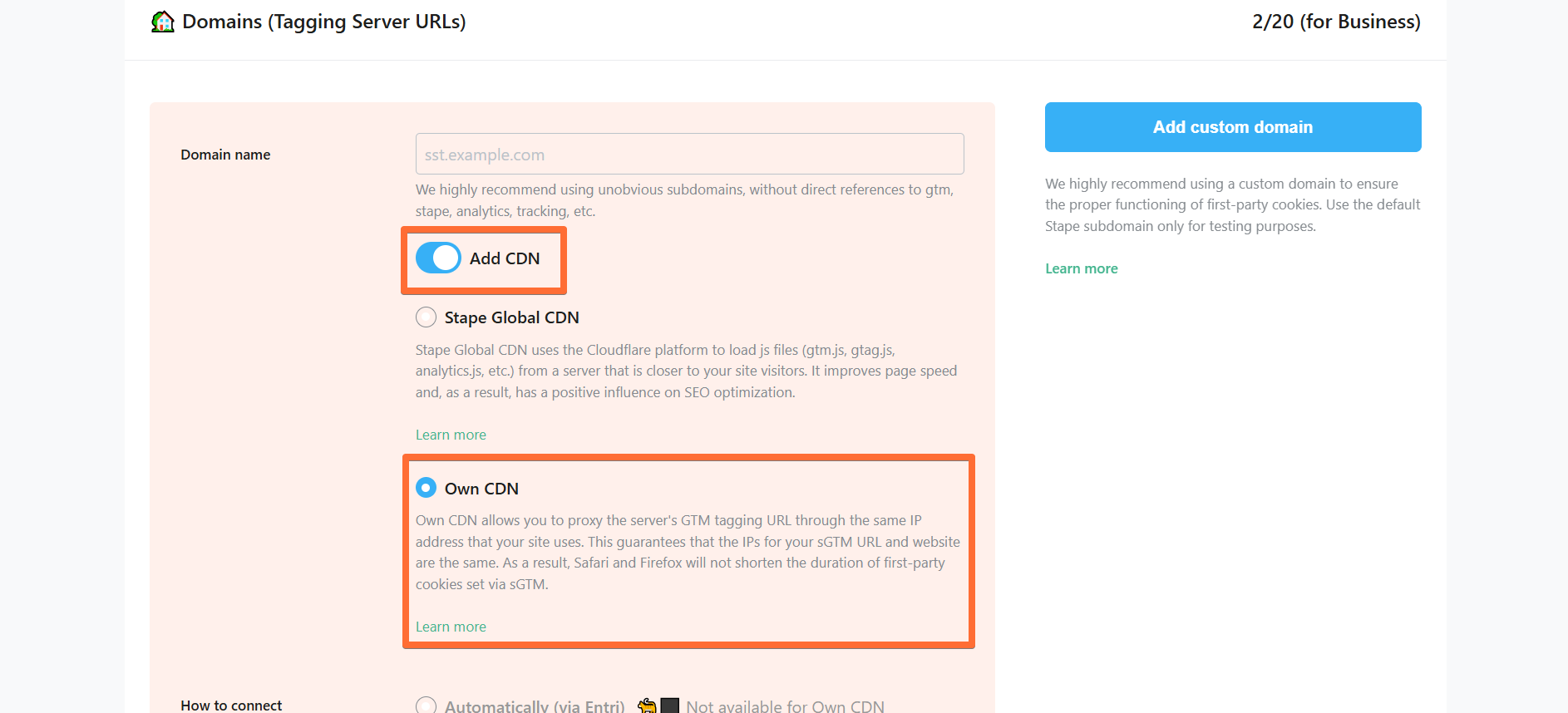
Task: Click the Not available for Own CDN text
Action: [x=785, y=706]
